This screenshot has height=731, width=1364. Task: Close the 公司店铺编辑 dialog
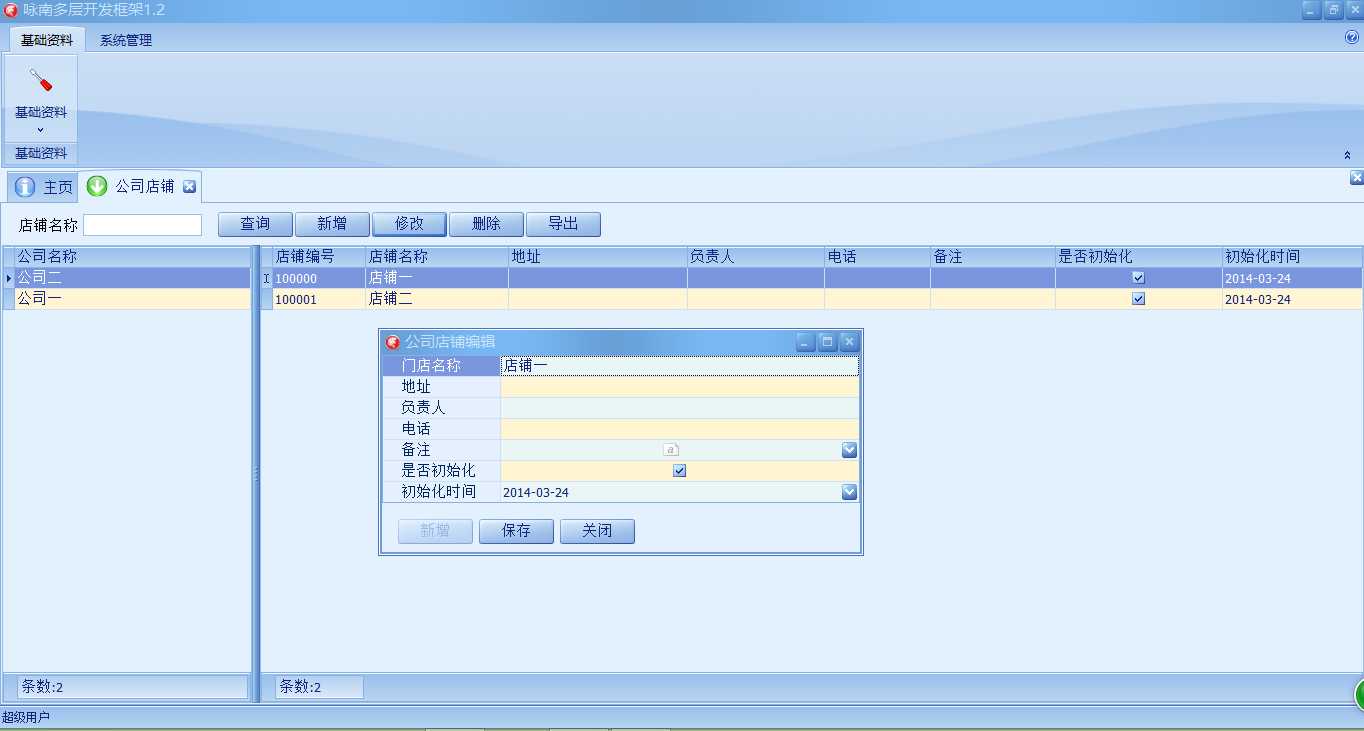coord(849,342)
